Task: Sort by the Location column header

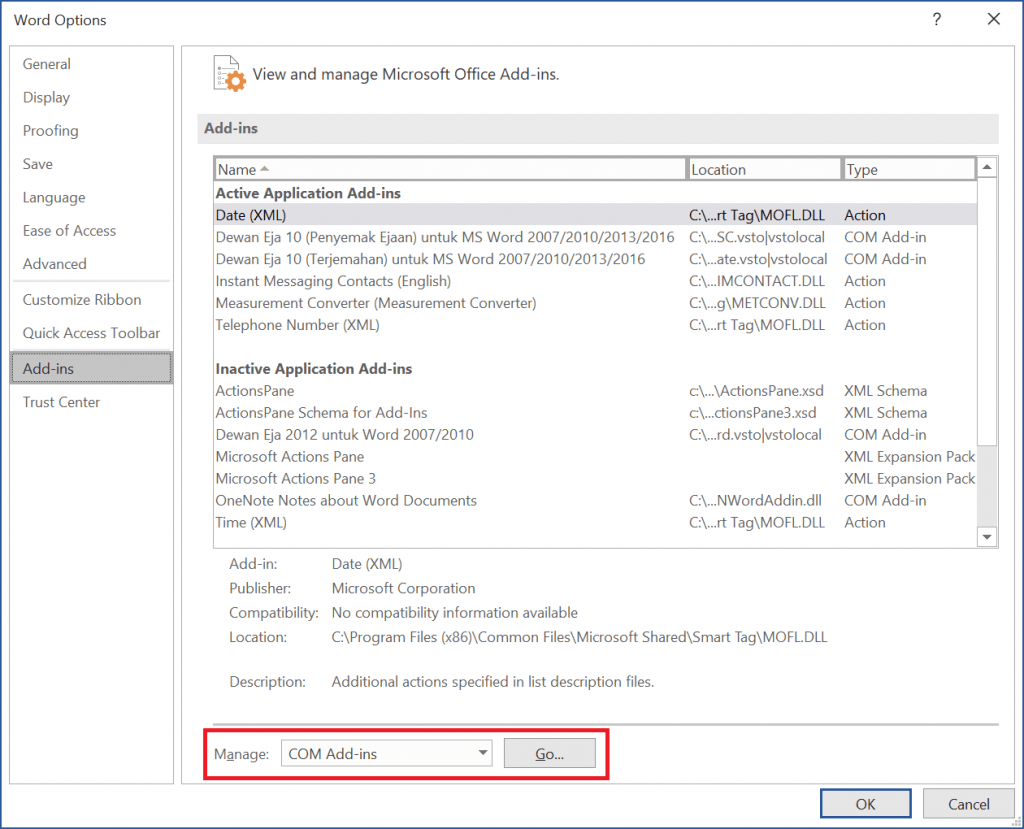Action: pos(764,170)
